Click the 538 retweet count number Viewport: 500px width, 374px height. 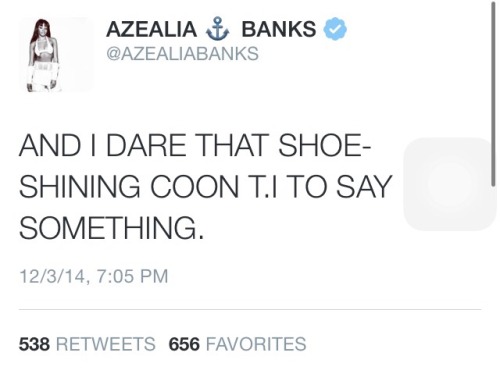[34, 344]
